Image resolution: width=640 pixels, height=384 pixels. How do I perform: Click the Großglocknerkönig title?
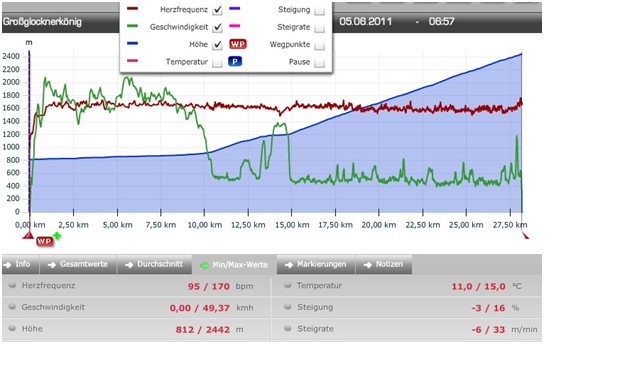point(42,22)
